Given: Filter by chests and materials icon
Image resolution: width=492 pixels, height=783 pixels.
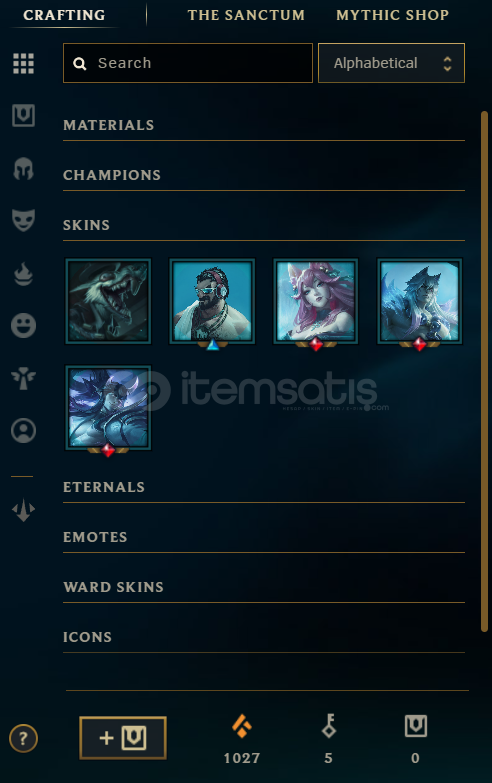Looking at the screenshot, I should (x=23, y=115).
